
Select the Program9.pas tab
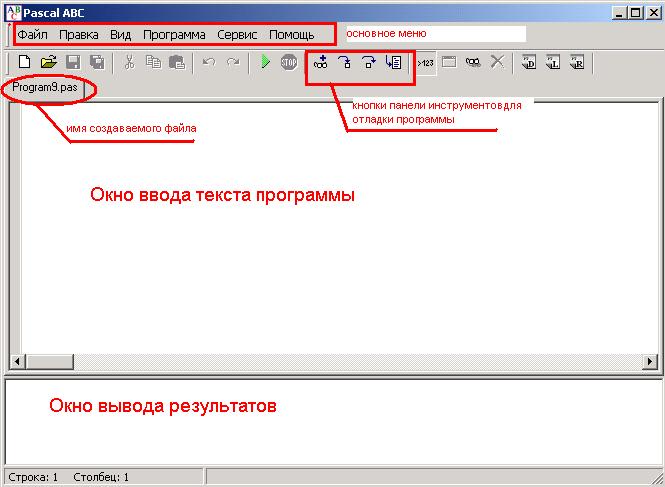click(x=45, y=88)
